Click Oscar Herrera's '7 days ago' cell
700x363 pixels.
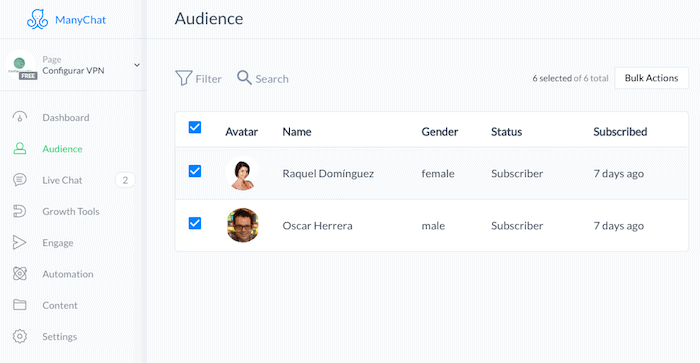point(618,226)
